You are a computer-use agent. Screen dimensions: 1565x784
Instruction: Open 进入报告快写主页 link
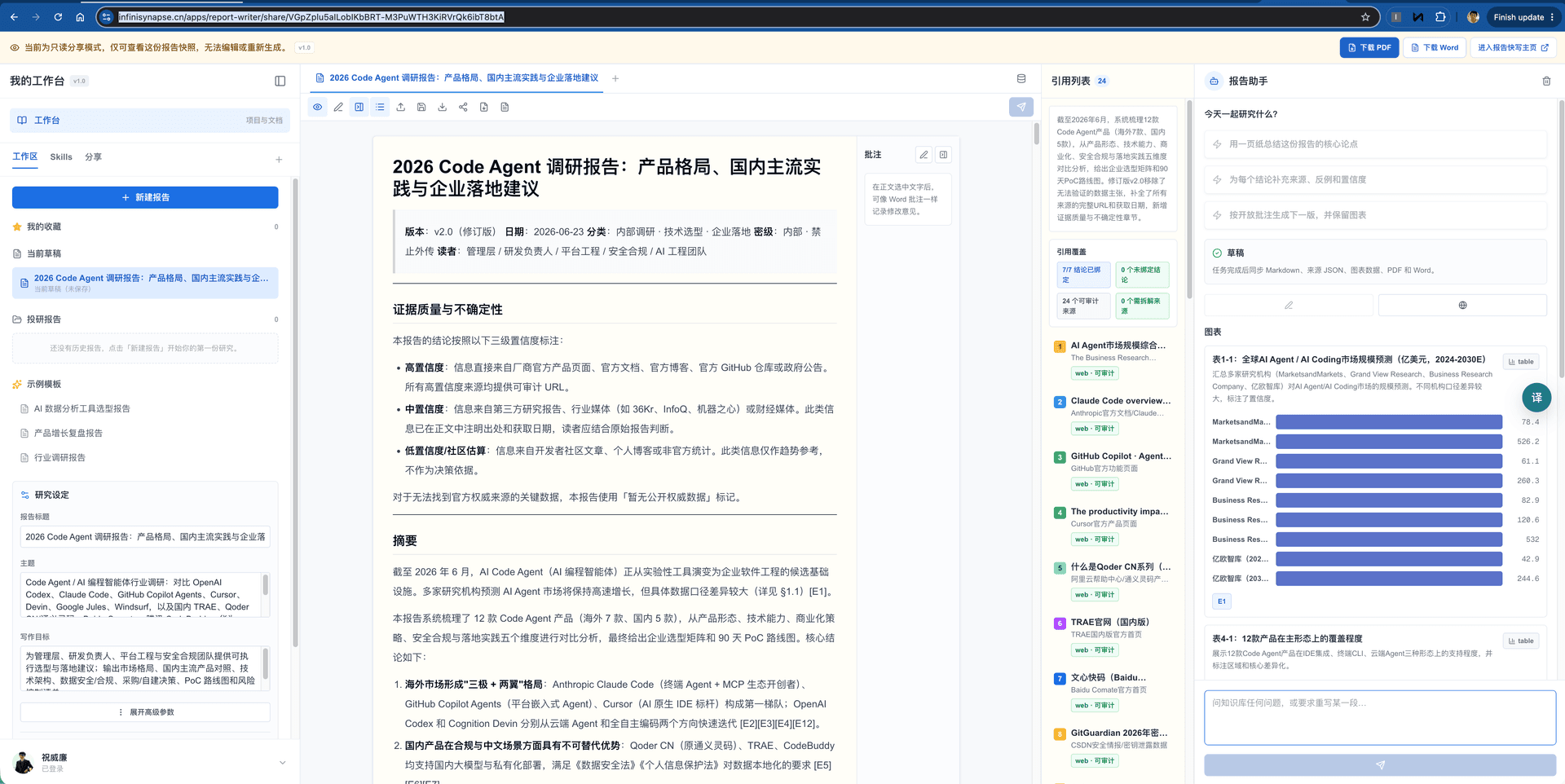[1513, 47]
